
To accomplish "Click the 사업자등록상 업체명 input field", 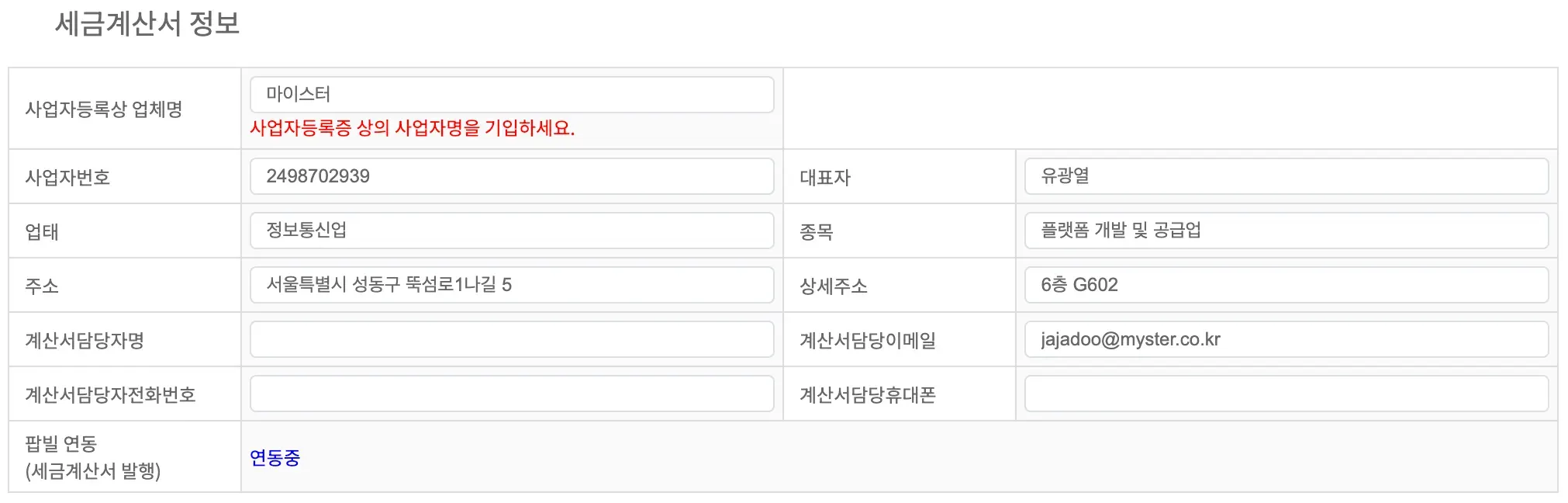I will [512, 95].
